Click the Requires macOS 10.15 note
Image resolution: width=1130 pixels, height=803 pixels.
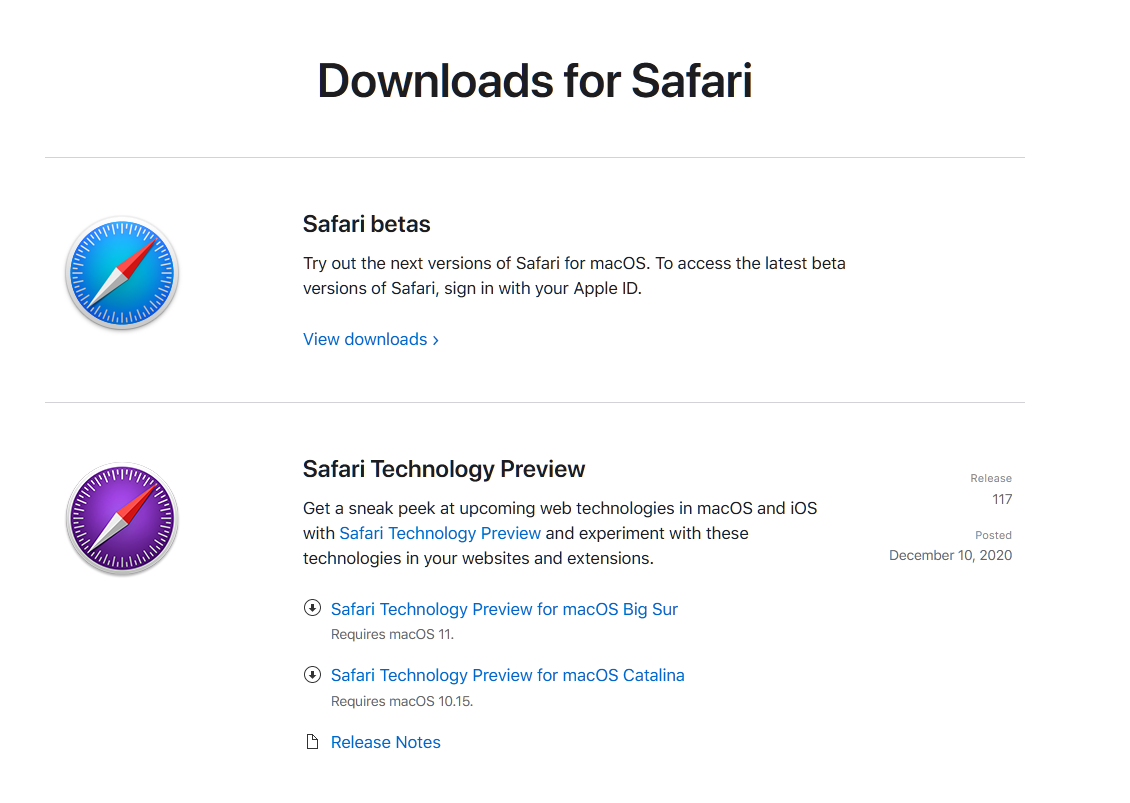[x=401, y=701]
